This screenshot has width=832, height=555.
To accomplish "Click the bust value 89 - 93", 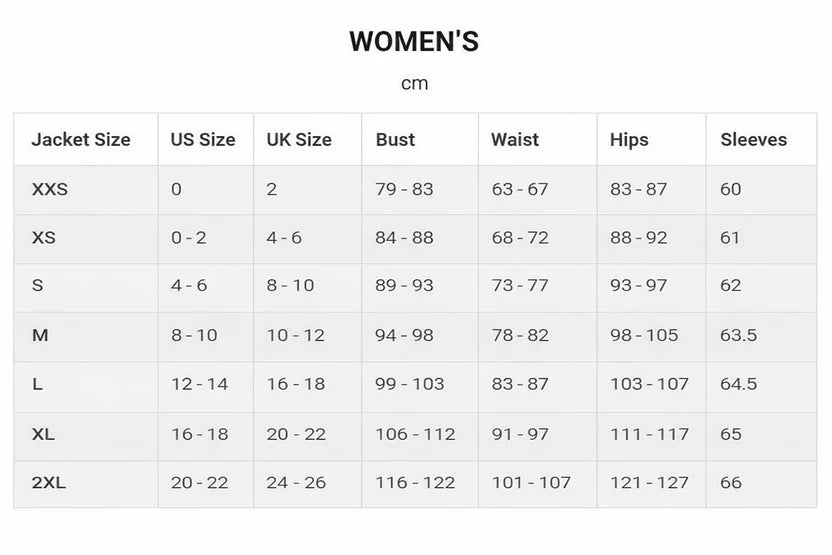I will pyautogui.click(x=404, y=286).
